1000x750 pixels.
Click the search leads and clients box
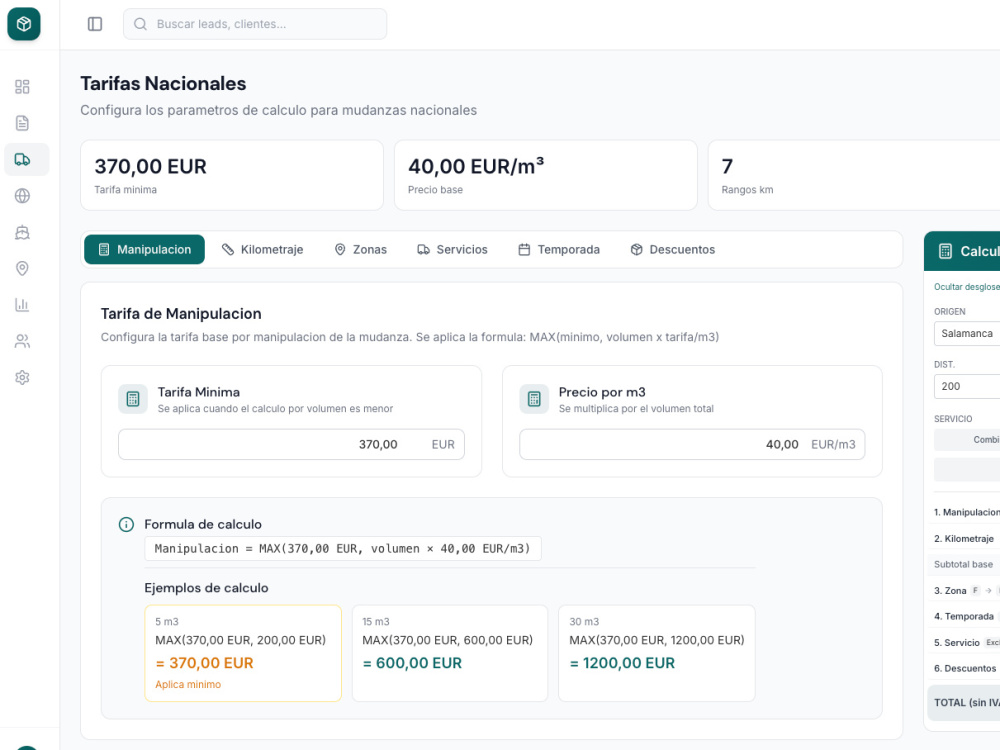pyautogui.click(x=255, y=24)
